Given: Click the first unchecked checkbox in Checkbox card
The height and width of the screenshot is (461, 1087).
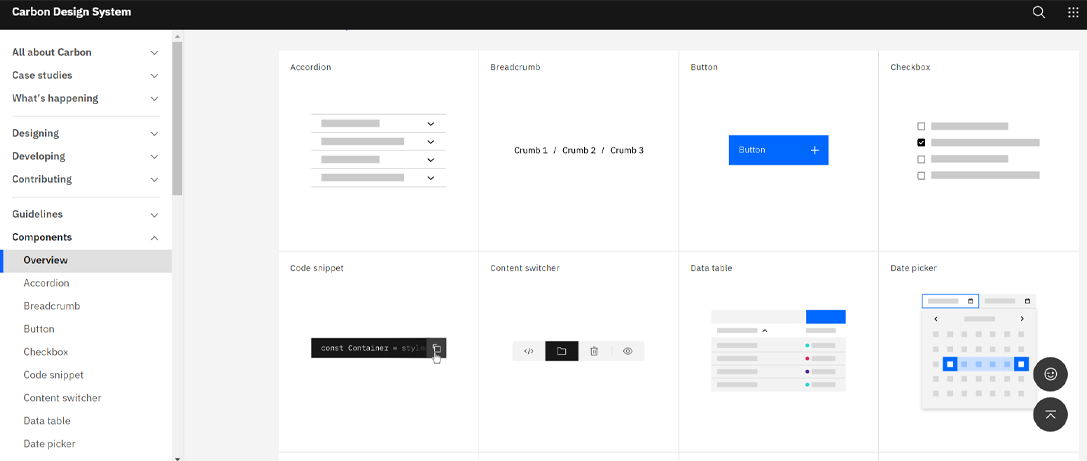Looking at the screenshot, I should point(921,126).
